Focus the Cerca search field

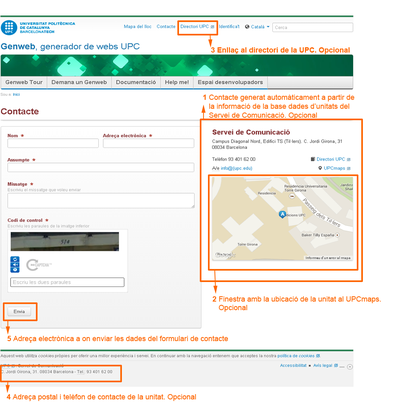click(x=313, y=27)
